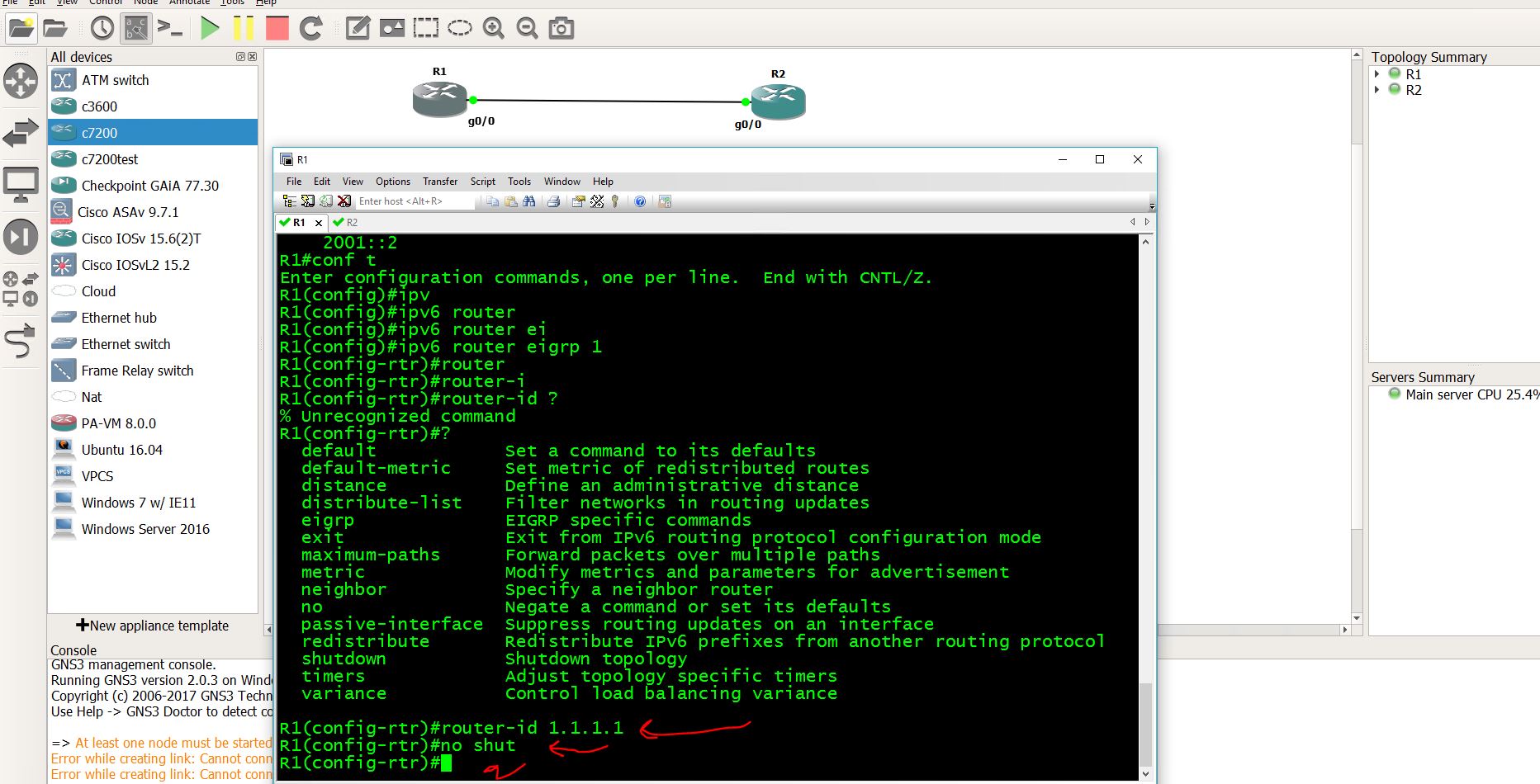The height and width of the screenshot is (784, 1540).
Task: Open the draw ellipse tool
Action: [460, 28]
